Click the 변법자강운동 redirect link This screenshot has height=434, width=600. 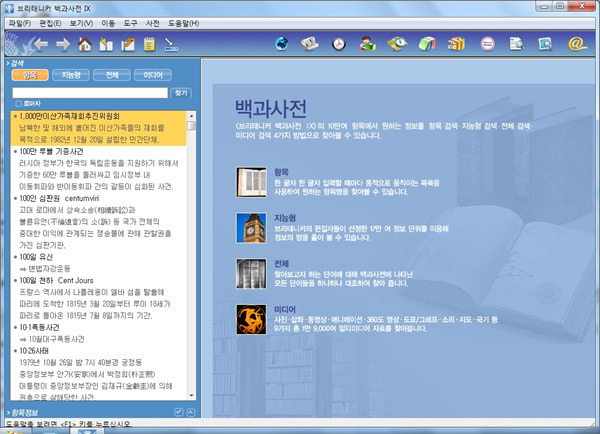50,269
